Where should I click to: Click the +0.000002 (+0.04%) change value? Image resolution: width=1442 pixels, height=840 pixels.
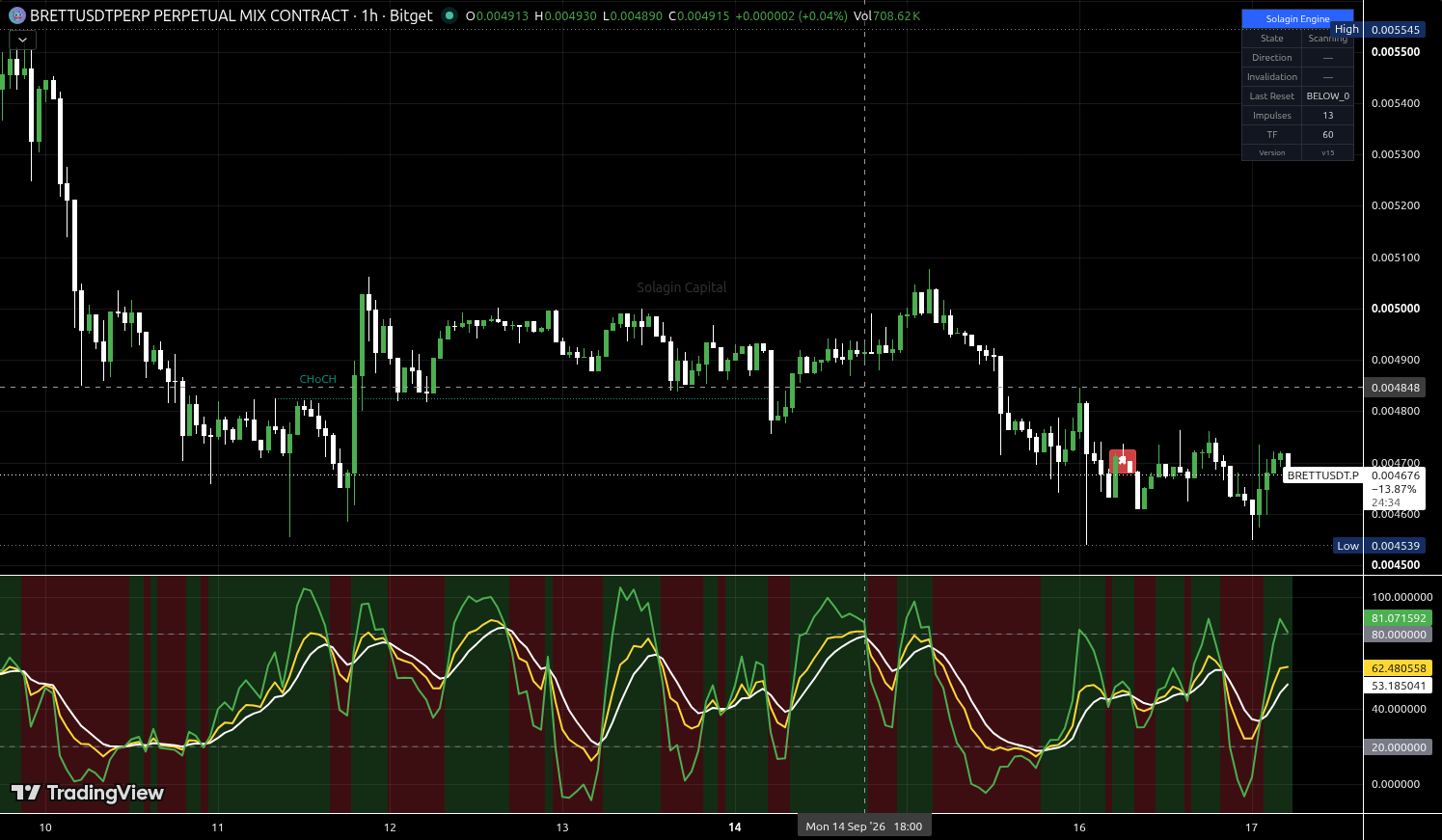[x=791, y=15]
